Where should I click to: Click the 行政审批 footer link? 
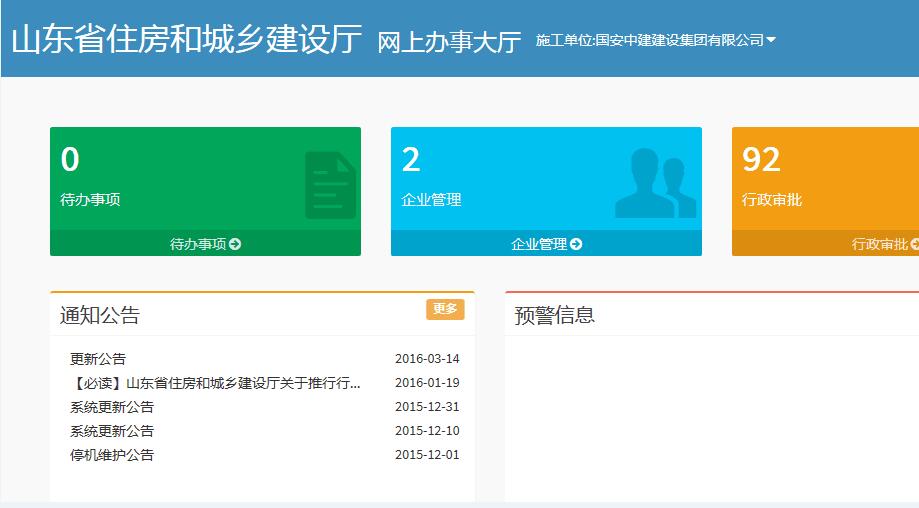[880, 244]
